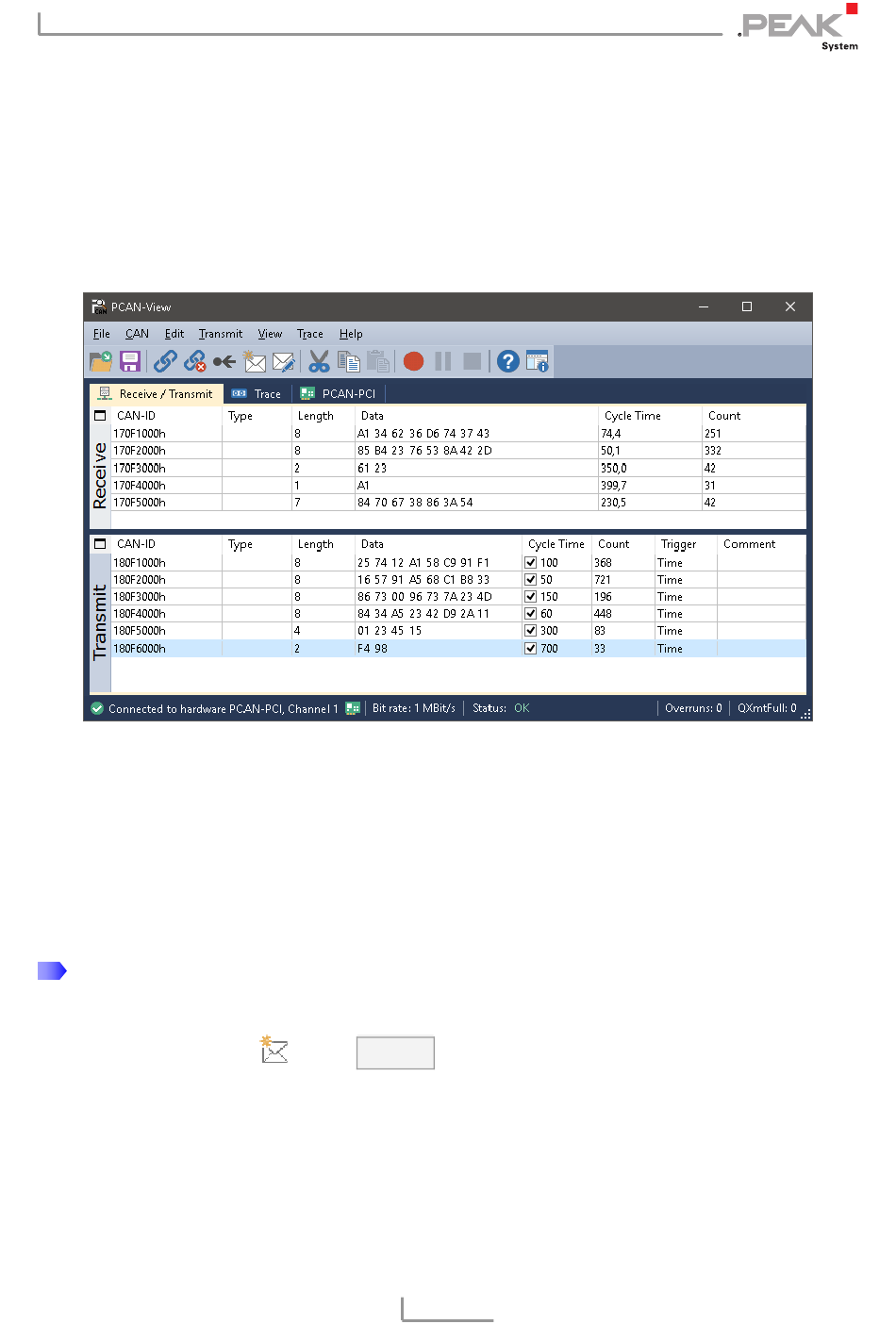Image resolution: width=896 pixels, height=1341 pixels.
Task: Open the View menu
Action: click(270, 334)
